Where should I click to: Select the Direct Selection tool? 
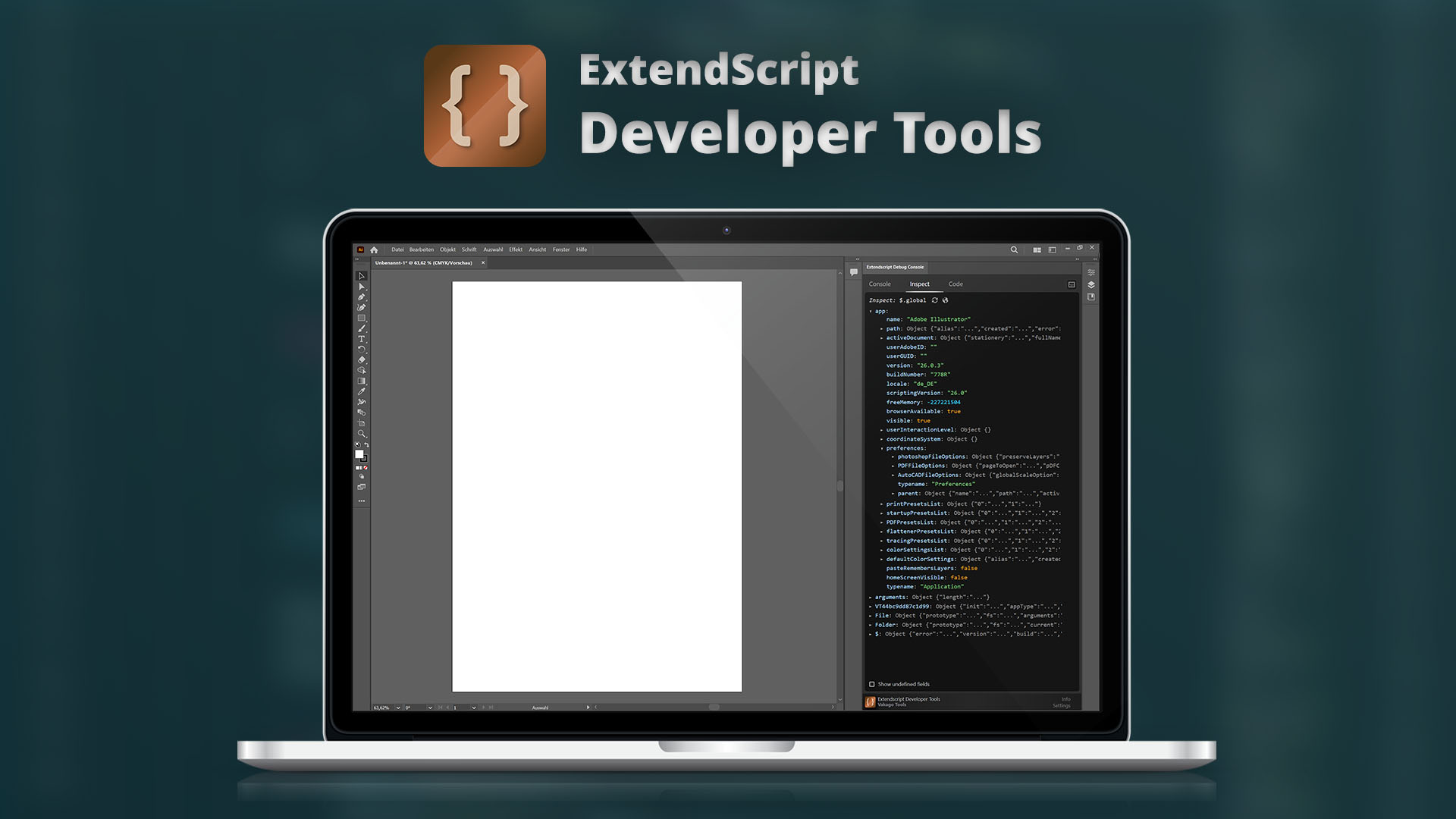(x=362, y=287)
